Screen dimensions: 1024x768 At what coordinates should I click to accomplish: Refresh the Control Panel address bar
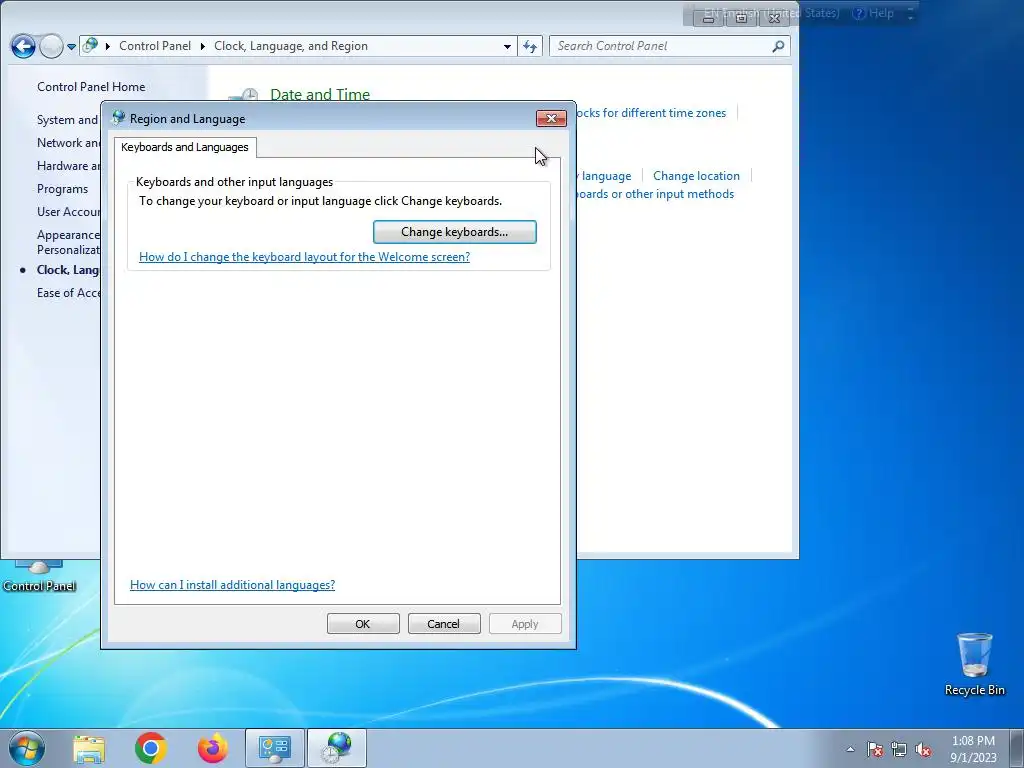click(x=530, y=46)
